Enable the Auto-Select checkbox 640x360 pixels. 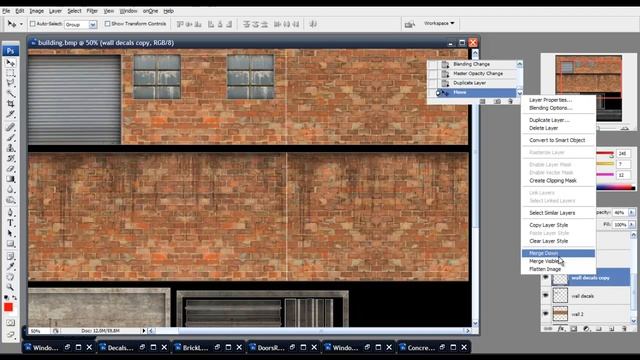[33, 24]
